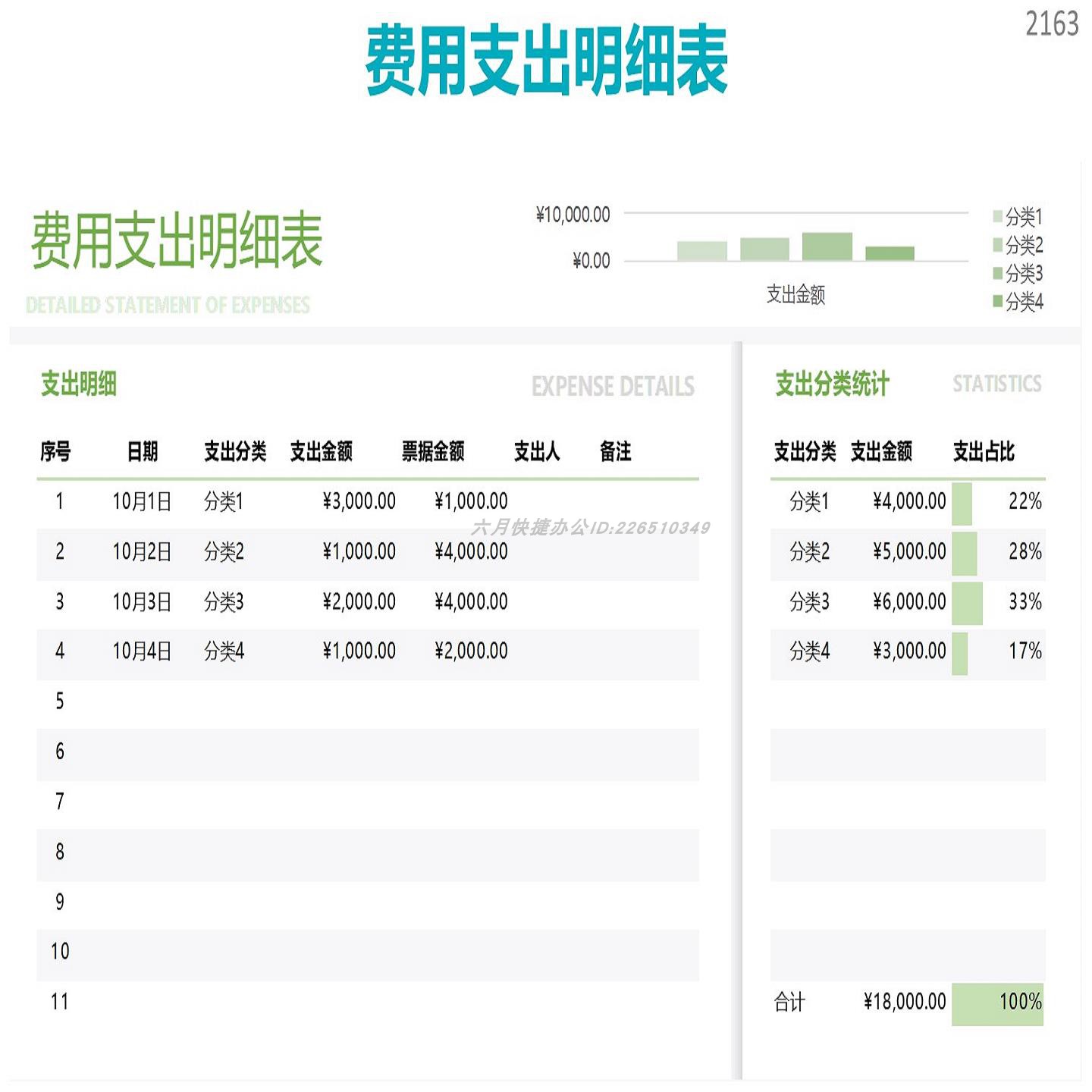The height and width of the screenshot is (1092, 1092).
Task: Click the 分类1 legend color swatch
Action: point(997,217)
